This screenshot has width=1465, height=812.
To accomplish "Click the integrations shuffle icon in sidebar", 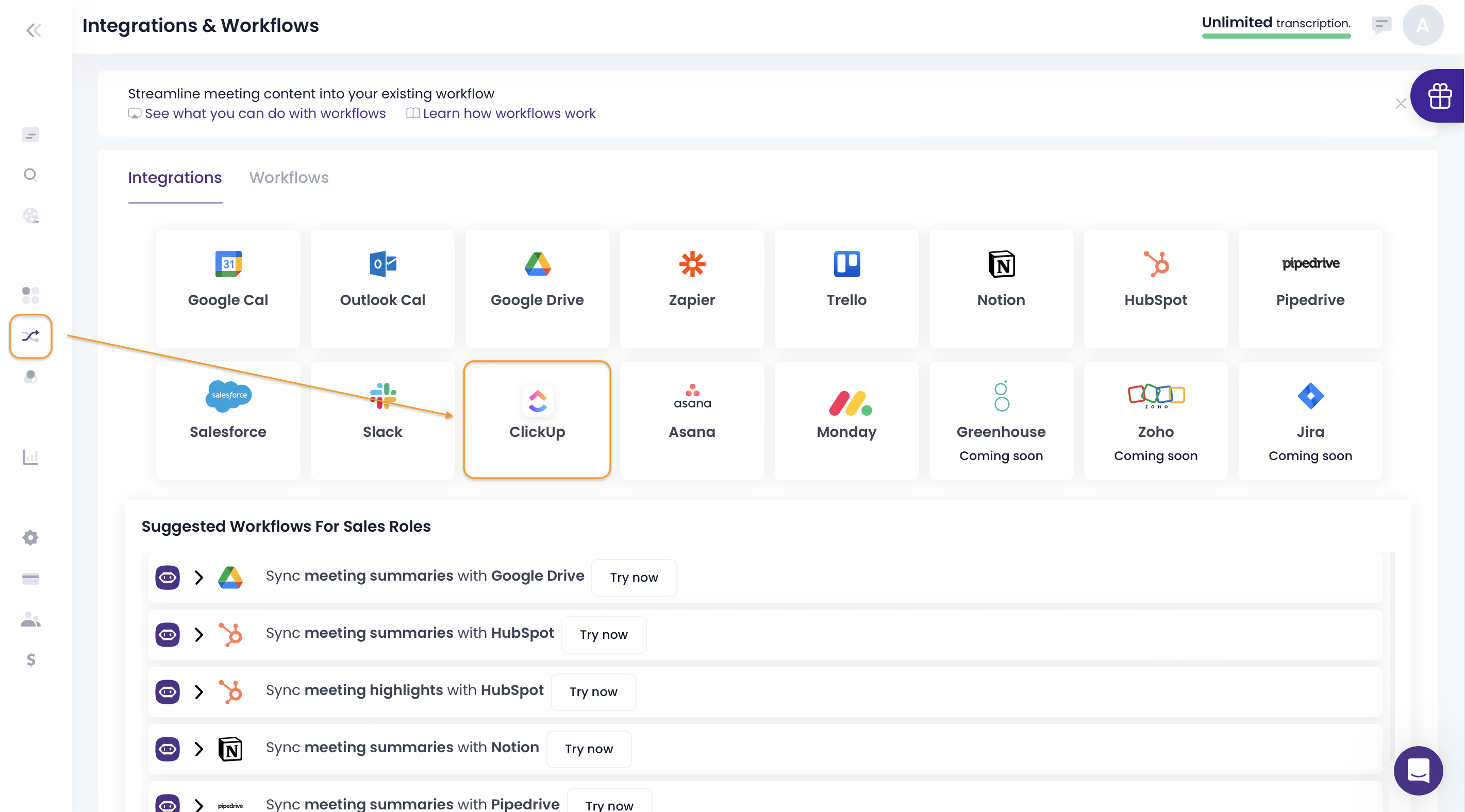I will coord(31,336).
